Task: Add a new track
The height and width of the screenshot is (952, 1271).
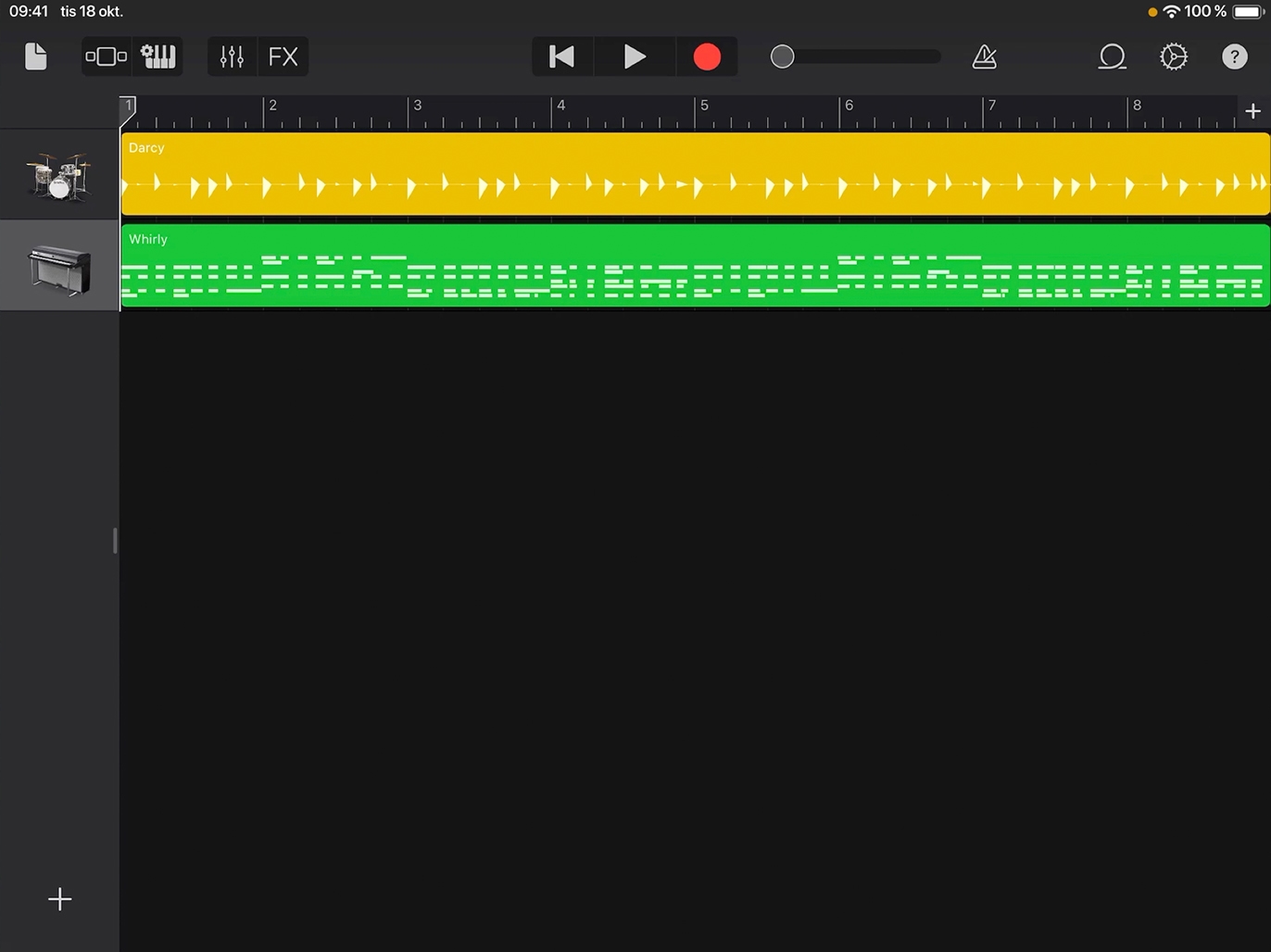Action: pyautogui.click(x=59, y=899)
